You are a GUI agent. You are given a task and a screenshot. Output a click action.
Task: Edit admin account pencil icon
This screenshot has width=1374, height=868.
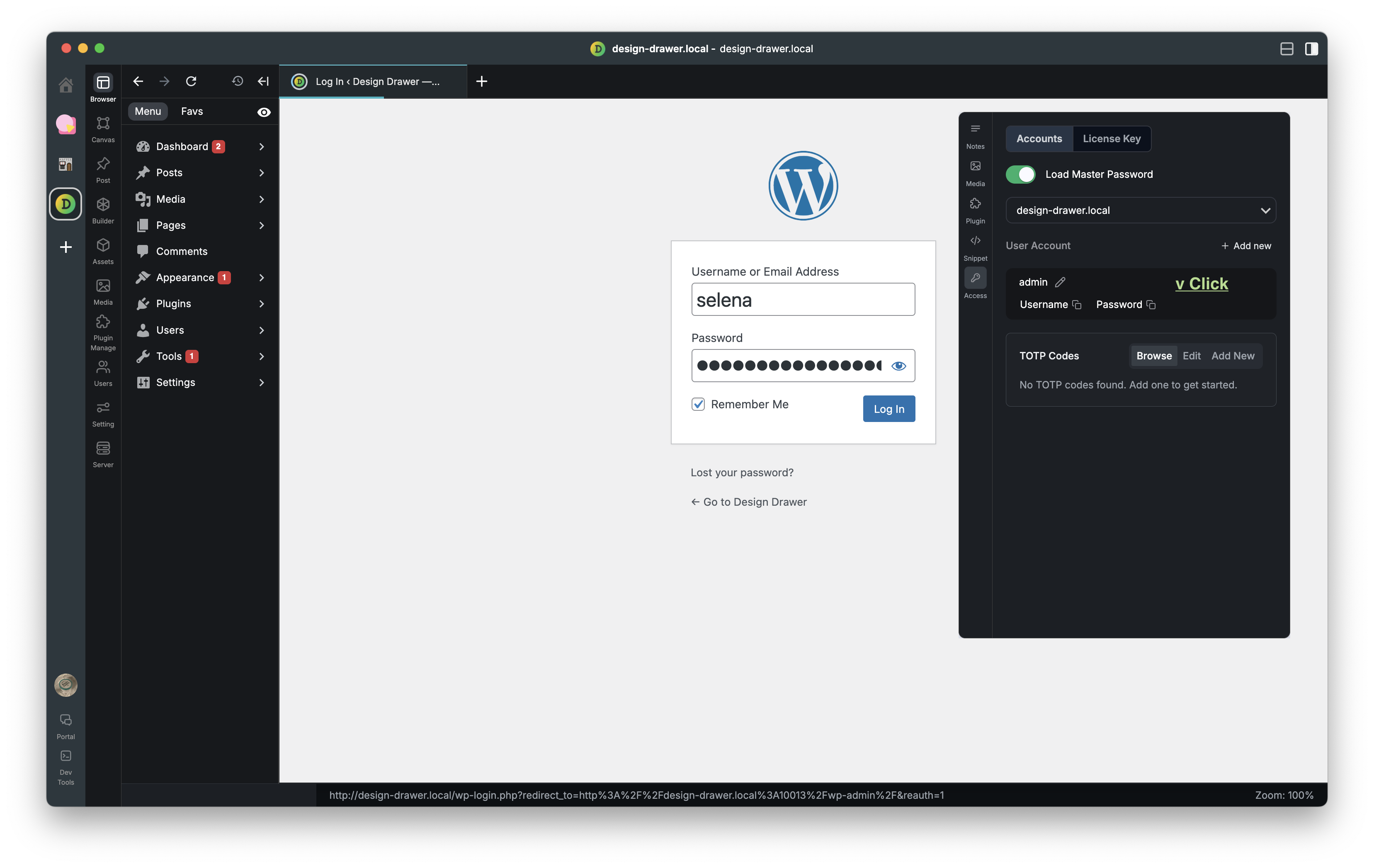click(1060, 282)
